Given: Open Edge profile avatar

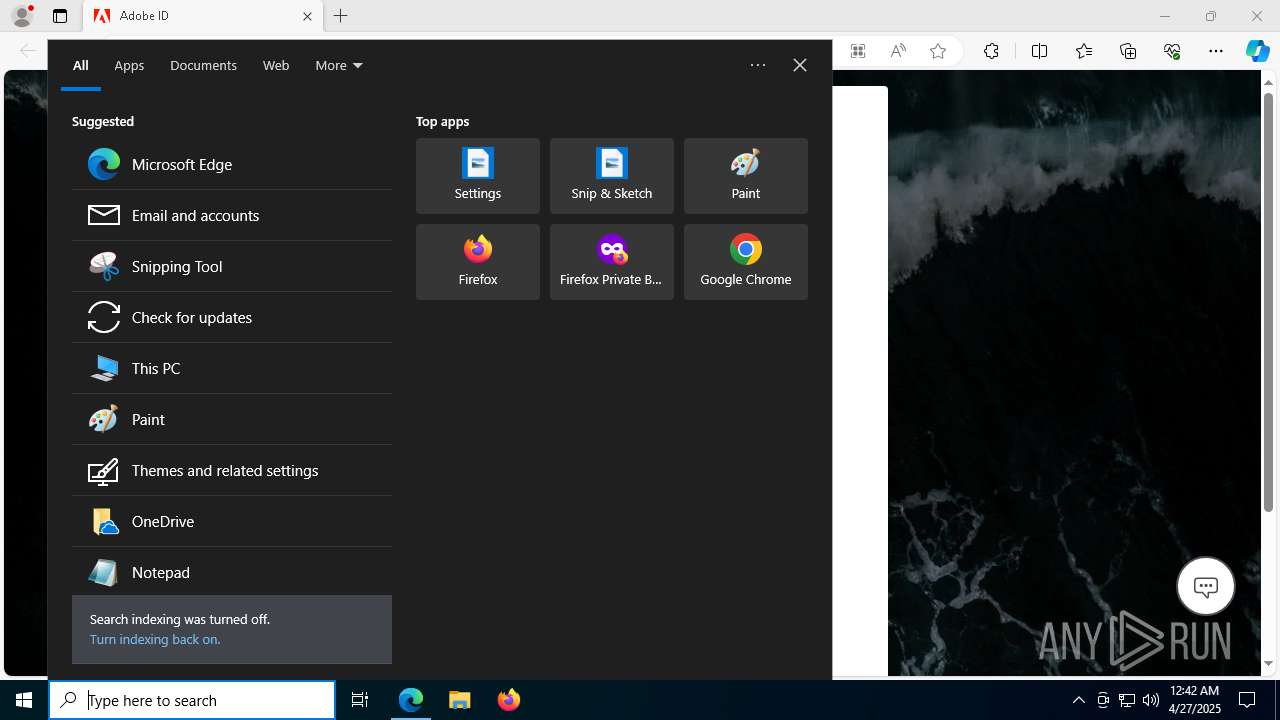Looking at the screenshot, I should coord(22,16).
